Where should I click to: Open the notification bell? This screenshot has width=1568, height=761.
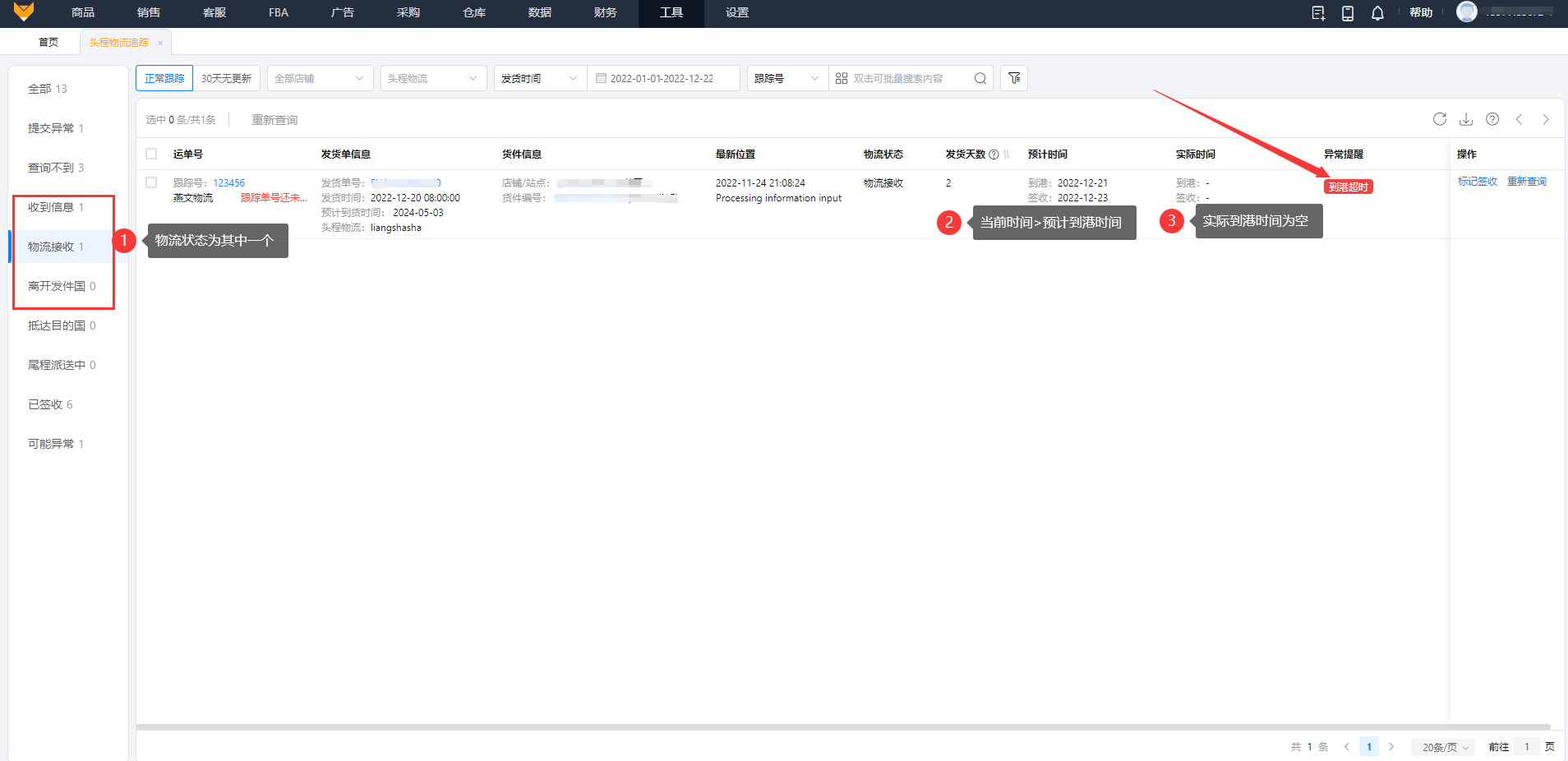[1377, 13]
